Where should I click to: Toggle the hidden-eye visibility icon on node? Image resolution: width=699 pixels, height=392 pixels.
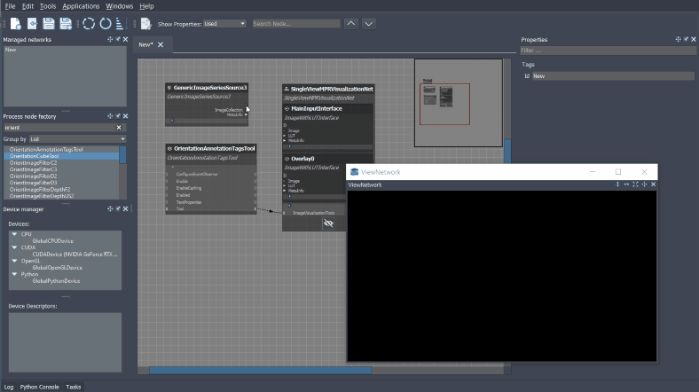(x=329, y=223)
